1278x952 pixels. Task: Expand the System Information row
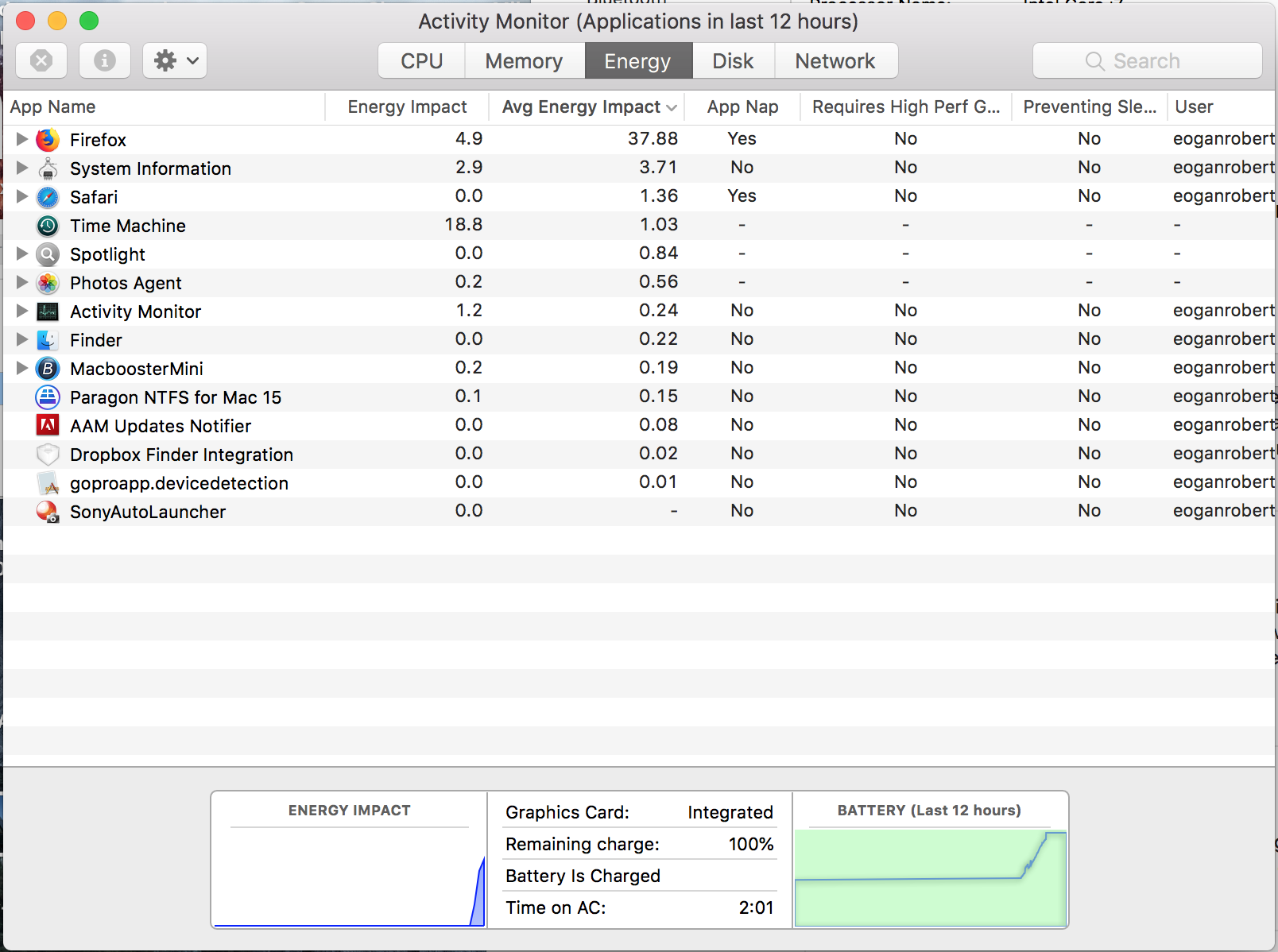[x=22, y=168]
